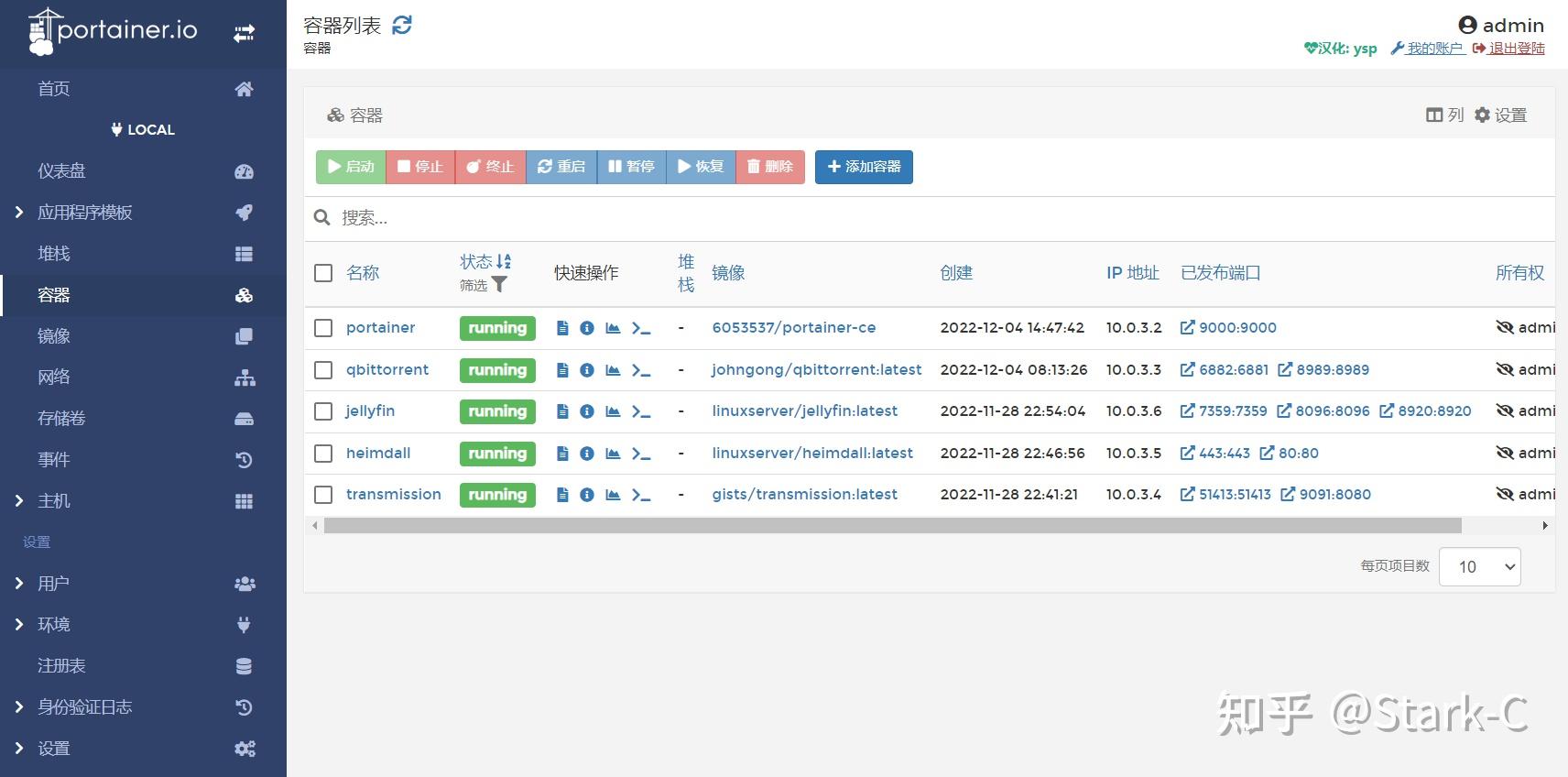Expand the 身份验证日志 sidebar section

19,707
